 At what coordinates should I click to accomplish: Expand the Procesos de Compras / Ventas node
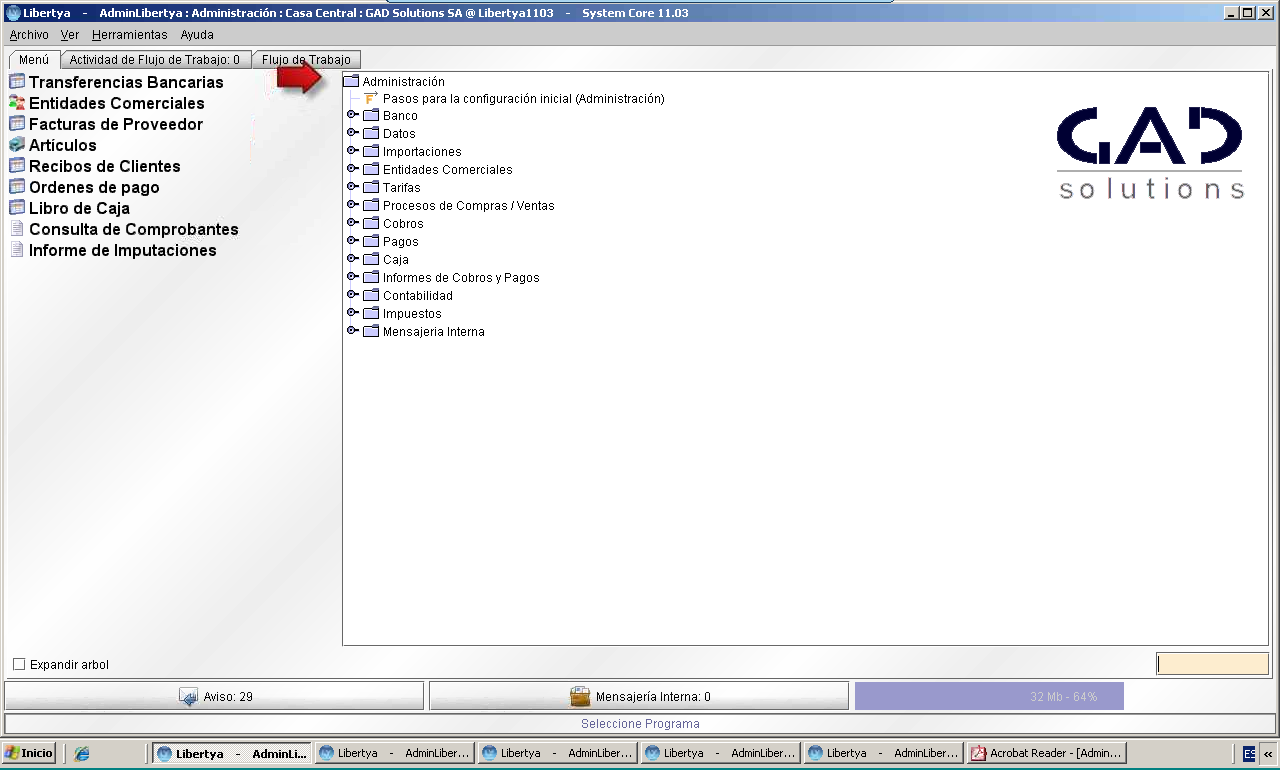pos(352,205)
